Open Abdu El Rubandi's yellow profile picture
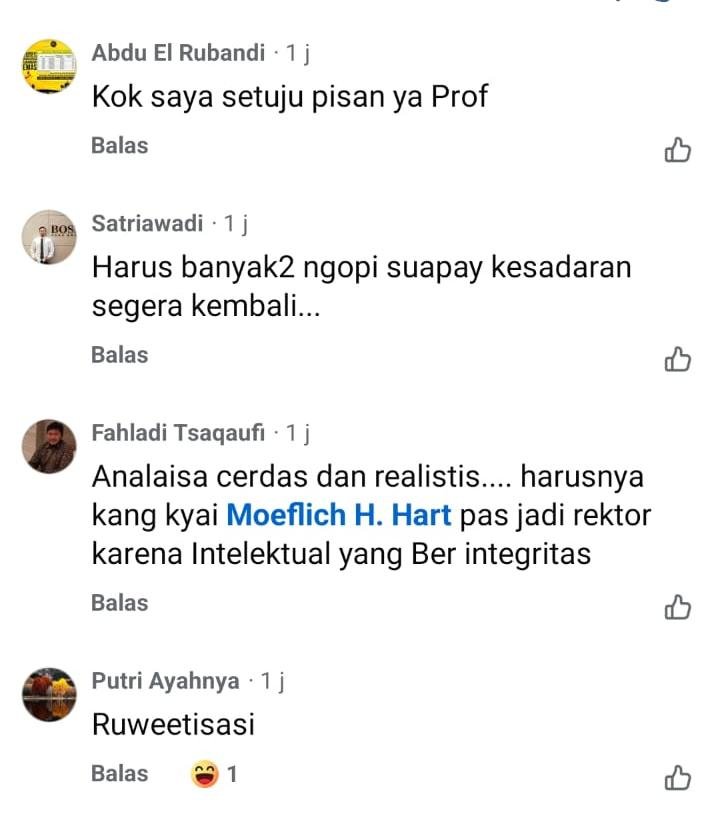Viewport: 720px width, 817px height. (49, 66)
